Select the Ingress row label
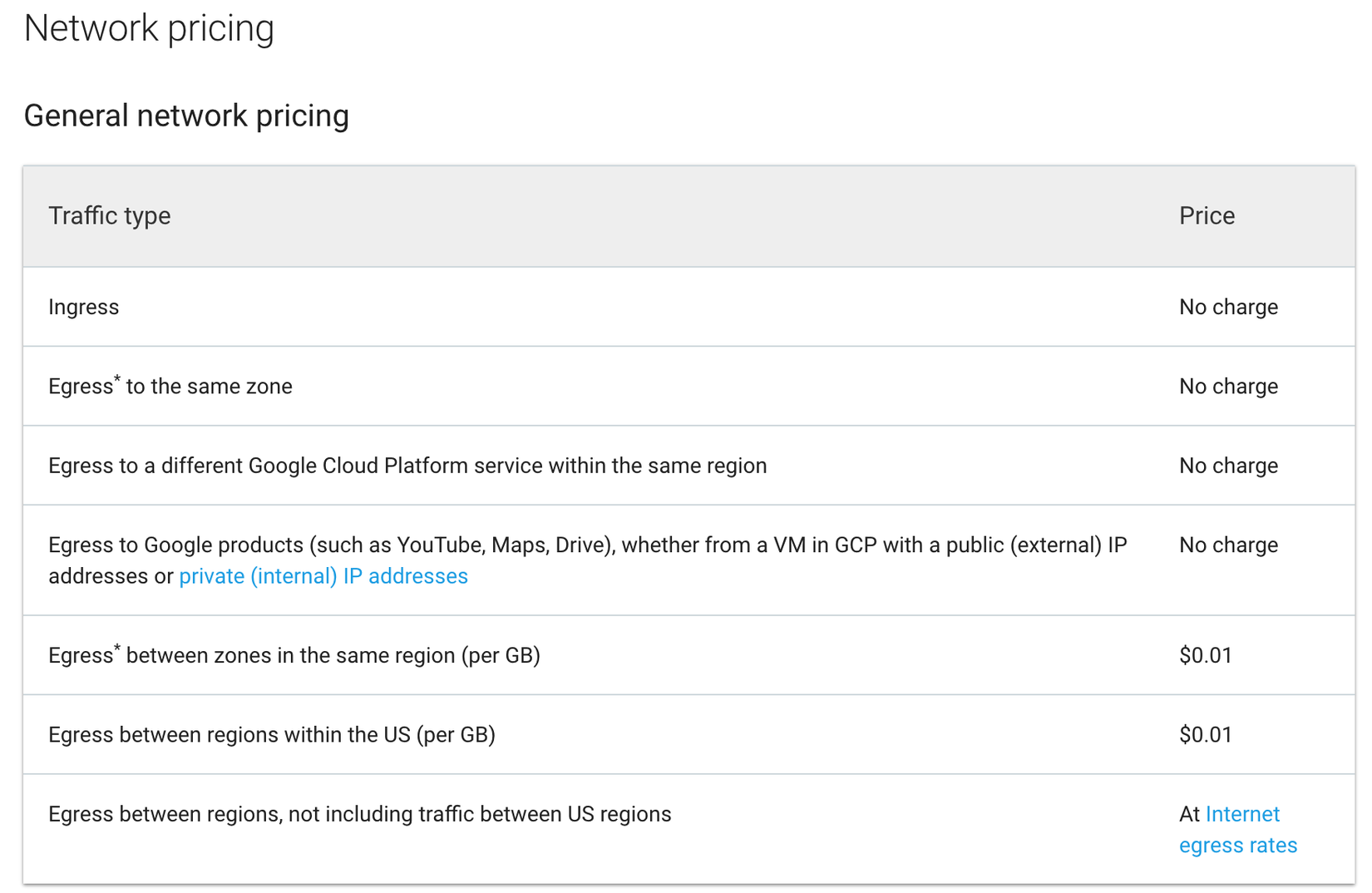Screen dimensions: 1372x893 [x=84, y=308]
